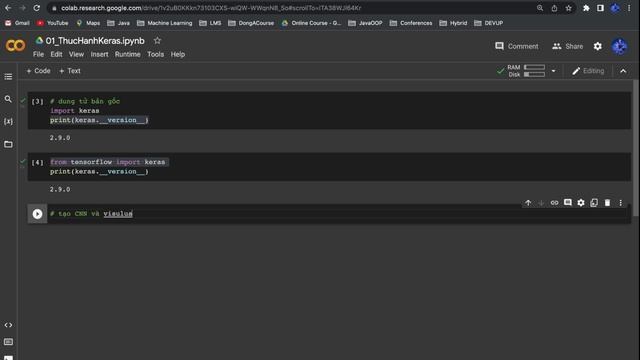Add a comment to the cell
640x360 pixels.
[x=568, y=203]
